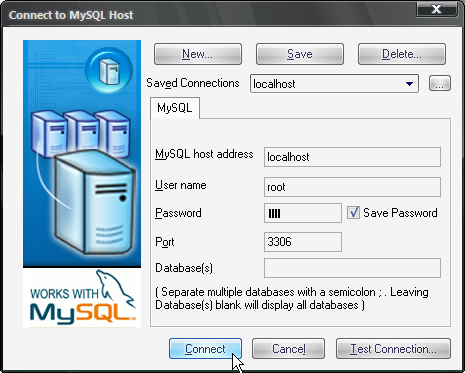Click the ellipsis button beside Saved Connections
Screen dimensions: 465x373
(x=440, y=83)
